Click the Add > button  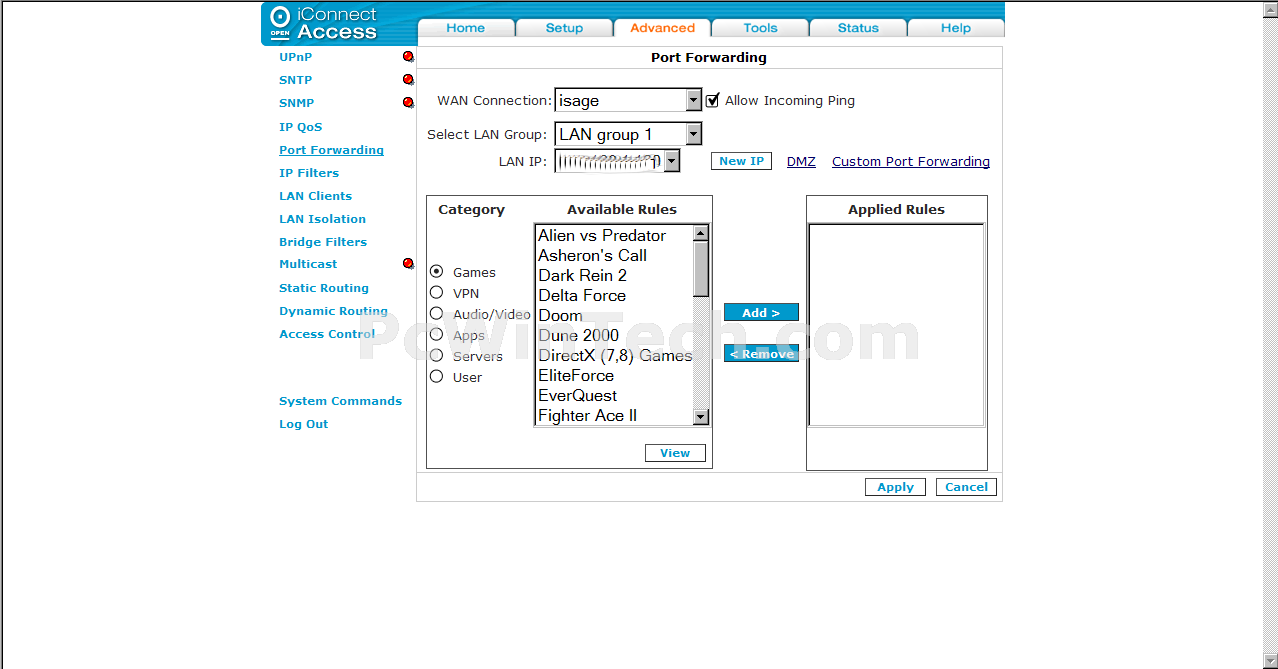(x=761, y=312)
